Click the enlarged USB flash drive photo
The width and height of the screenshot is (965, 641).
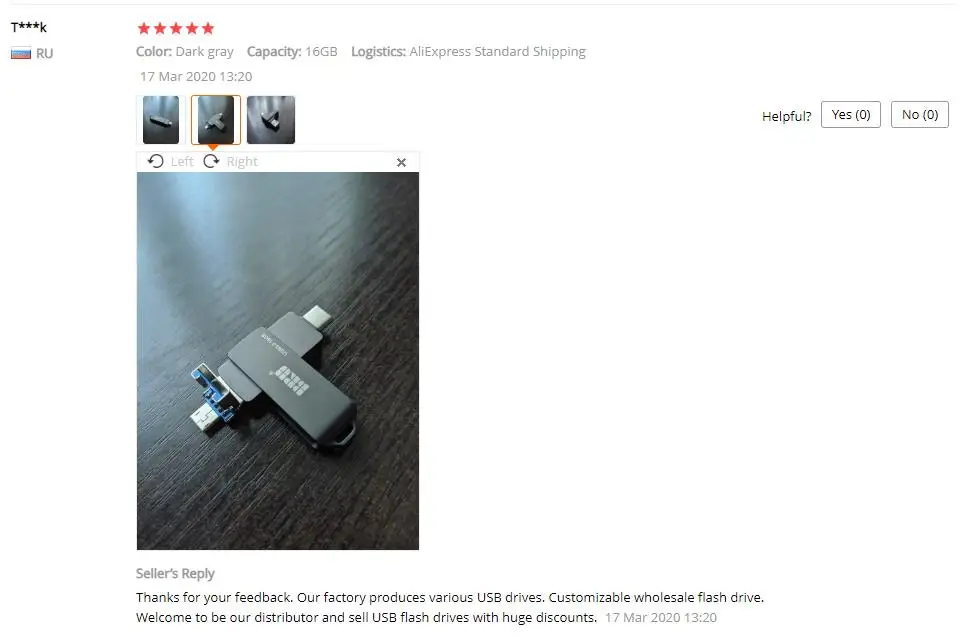click(x=278, y=361)
